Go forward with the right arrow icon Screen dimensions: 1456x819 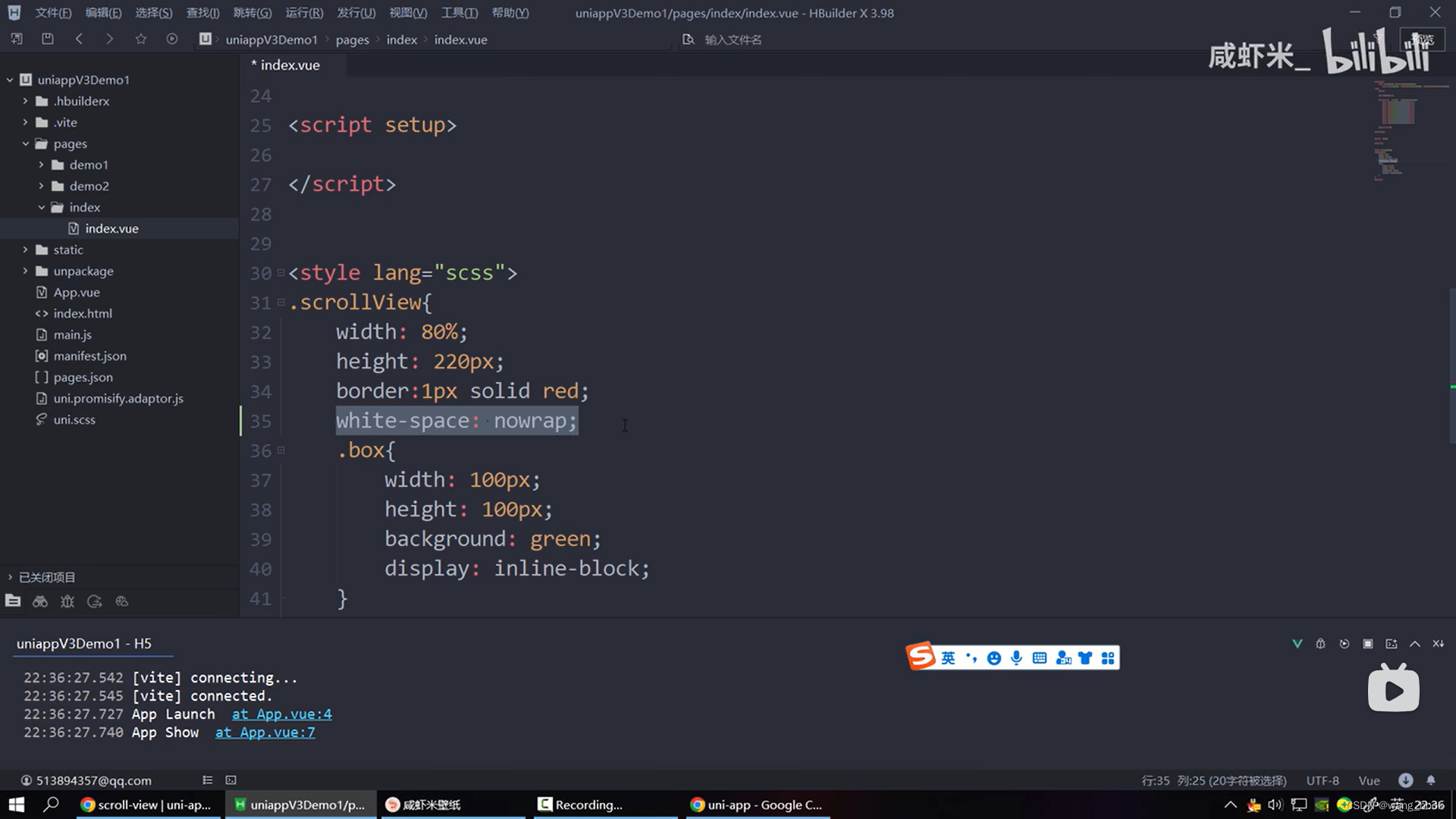tap(110, 39)
